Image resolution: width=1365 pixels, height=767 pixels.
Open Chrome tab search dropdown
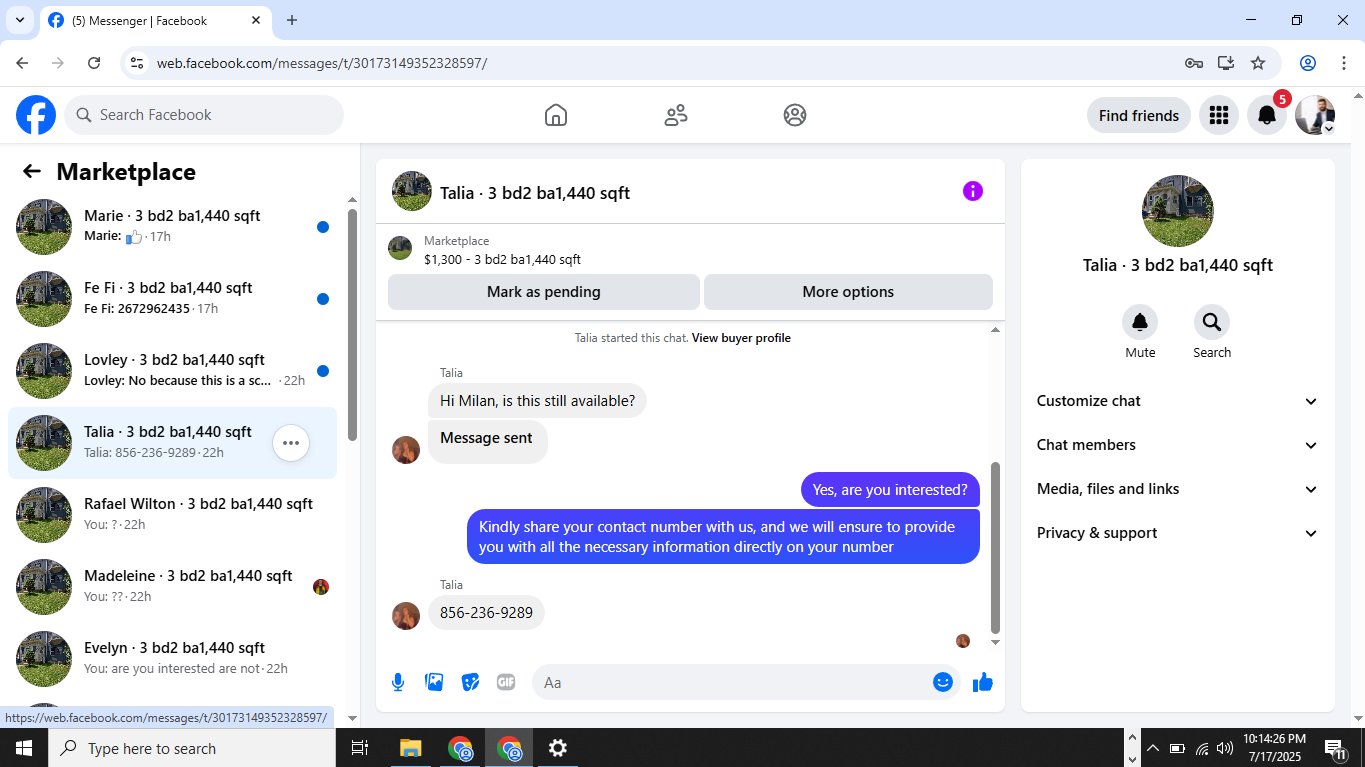19,20
